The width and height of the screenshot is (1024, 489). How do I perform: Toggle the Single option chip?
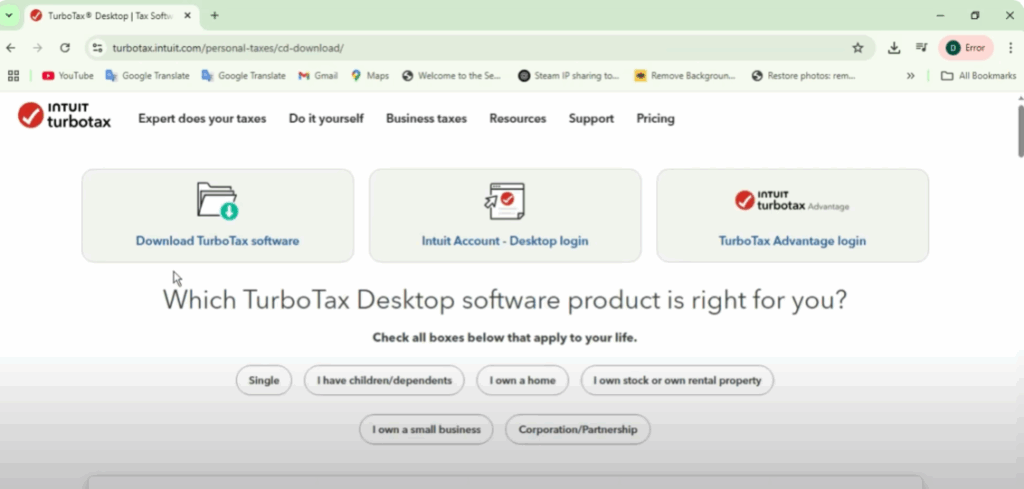coord(264,380)
